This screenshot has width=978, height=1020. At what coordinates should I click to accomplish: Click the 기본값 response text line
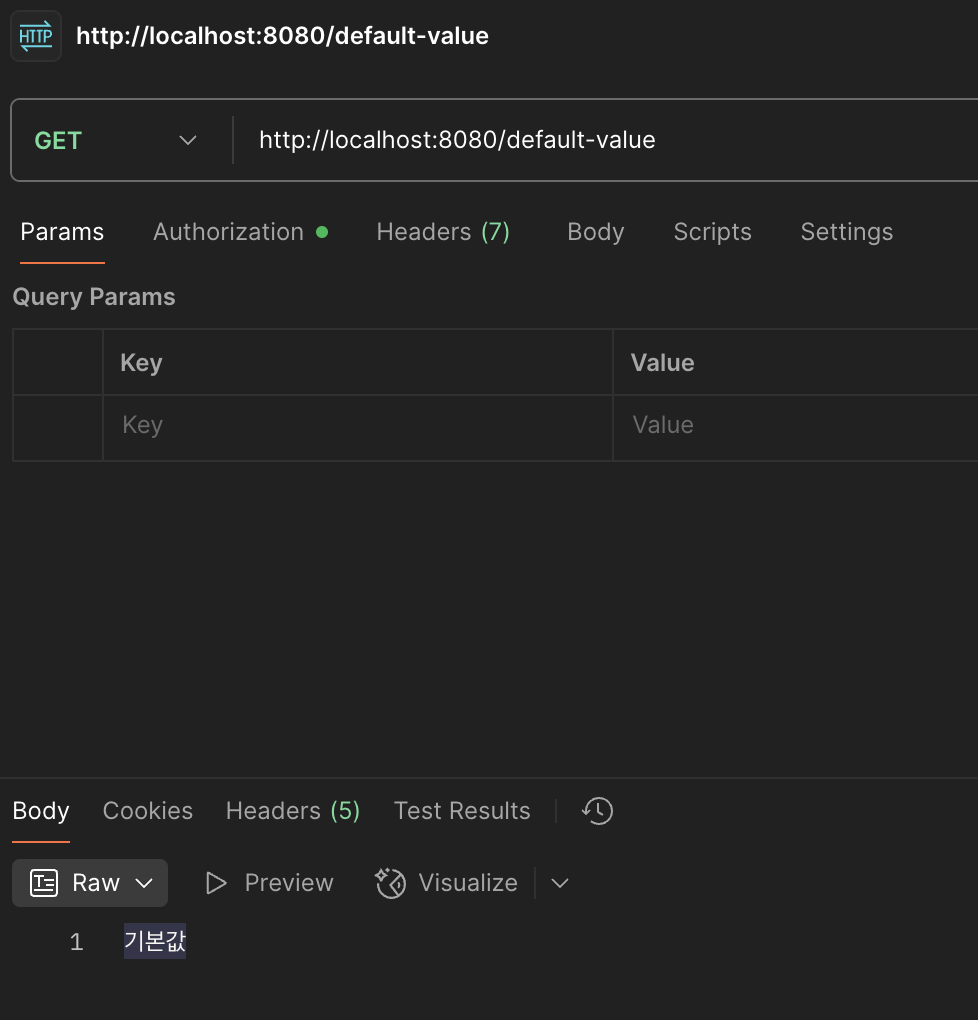155,942
